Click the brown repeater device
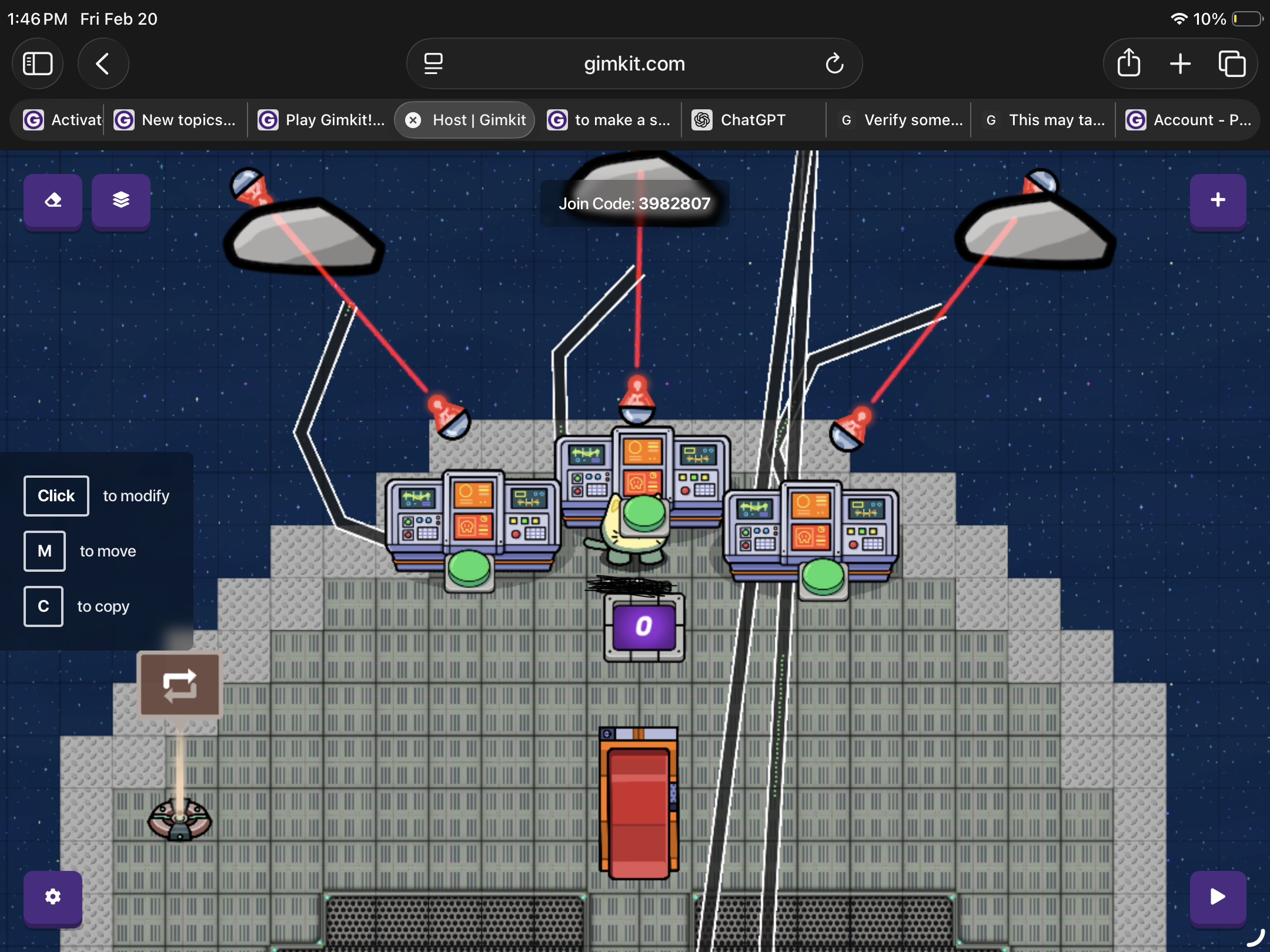The width and height of the screenshot is (1270, 952). tap(180, 685)
